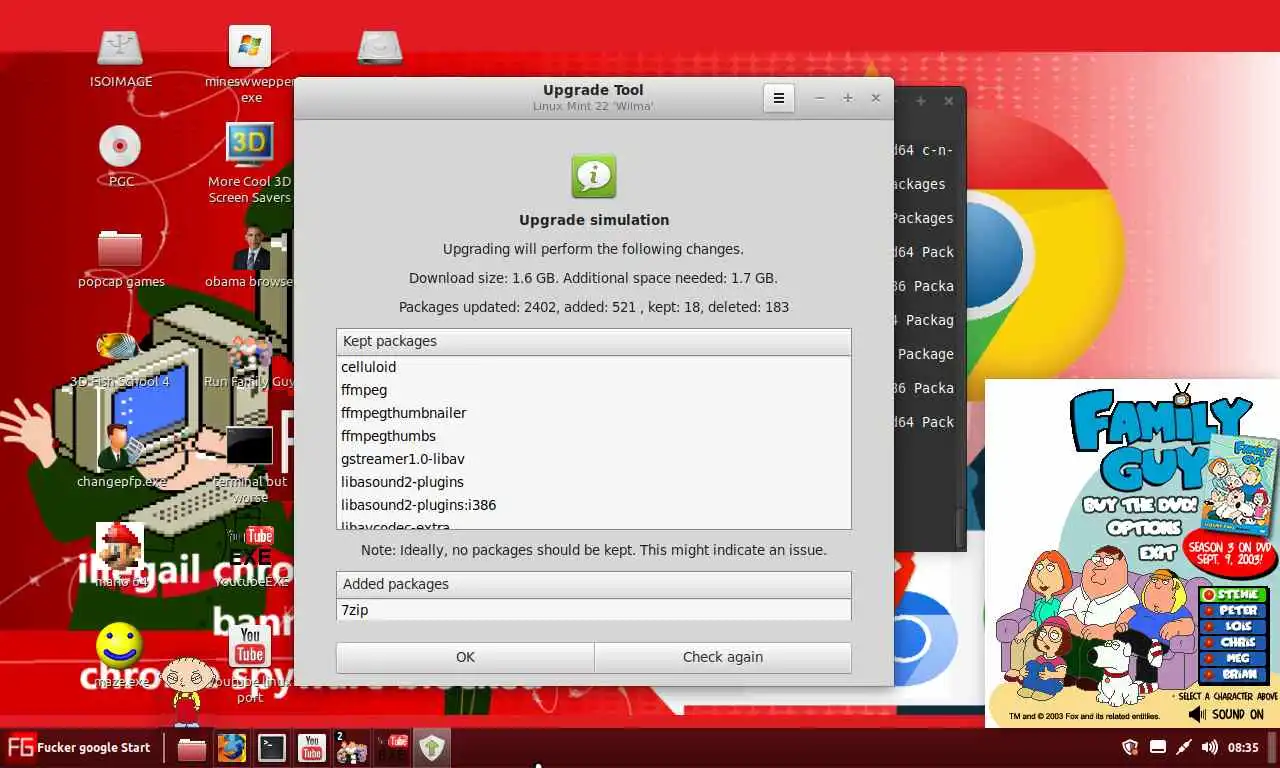Open the ISOIMAGE desktop icon

pyautogui.click(x=120, y=48)
